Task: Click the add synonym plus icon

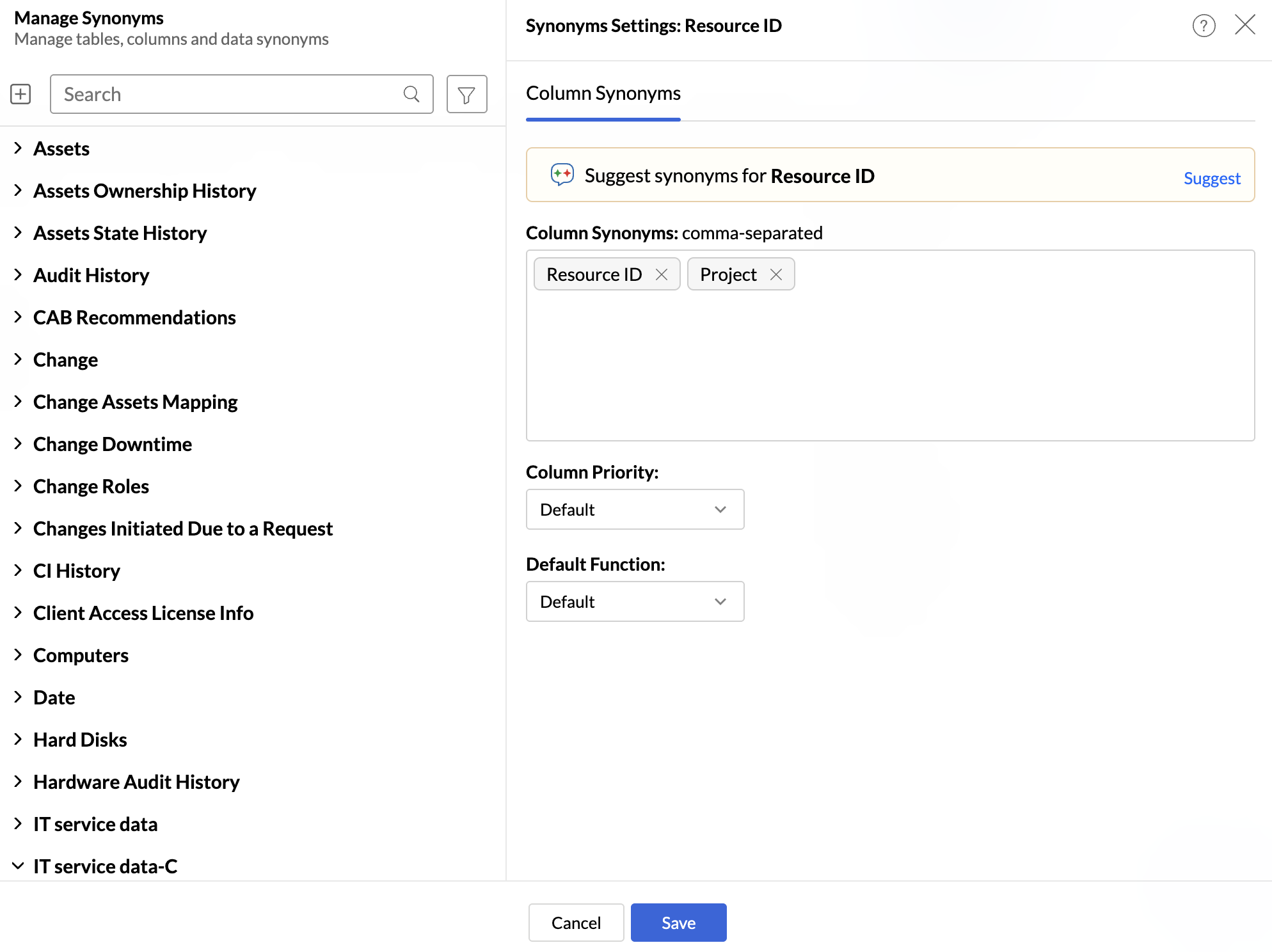Action: click(20, 94)
